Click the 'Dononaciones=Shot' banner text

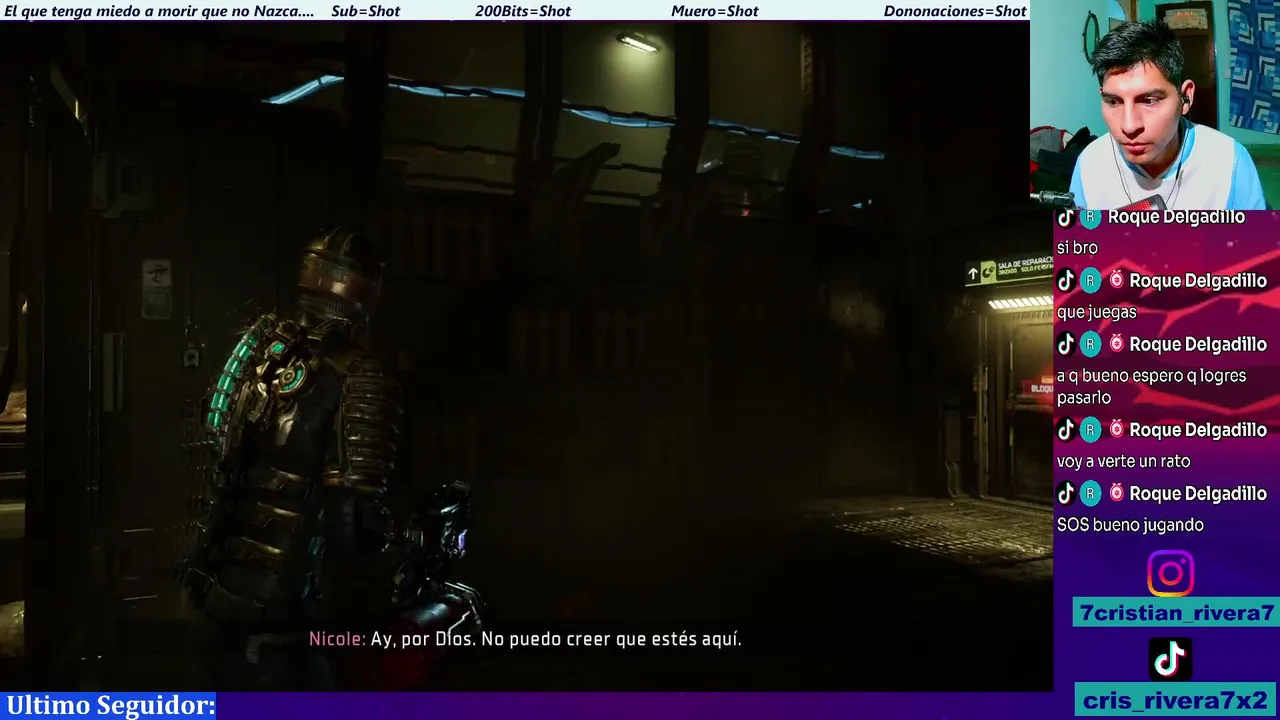[955, 11]
